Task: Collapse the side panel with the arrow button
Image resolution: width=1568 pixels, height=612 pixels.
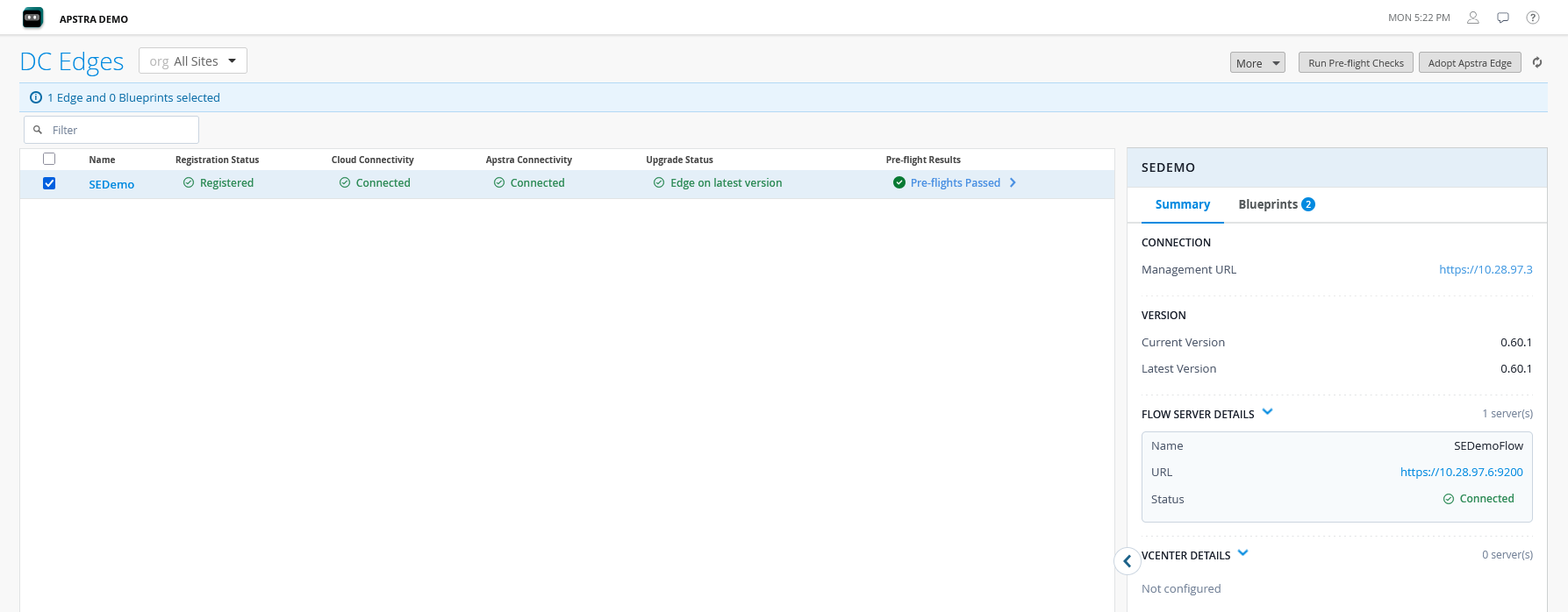Action: (1128, 561)
